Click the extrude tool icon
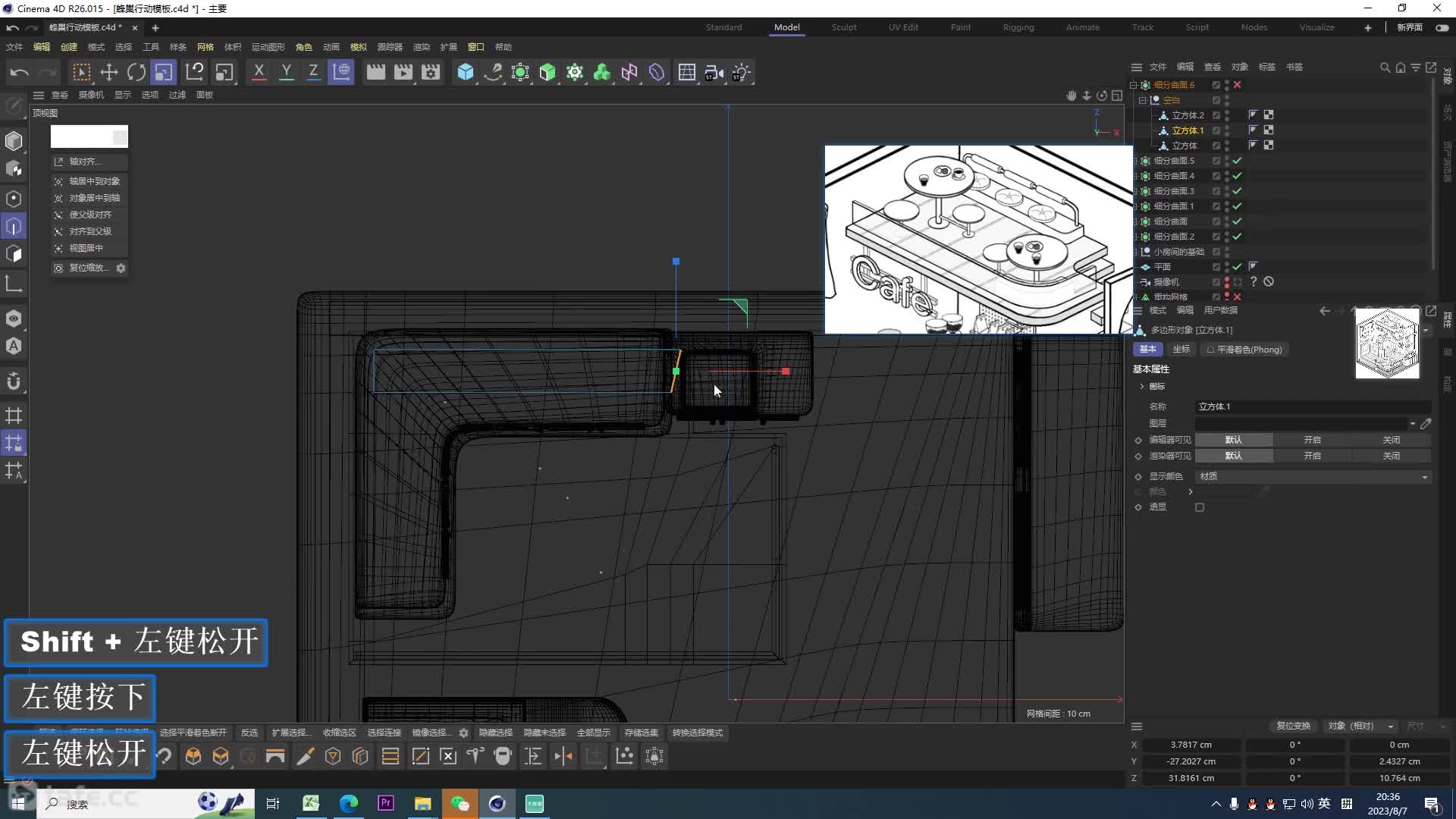The width and height of the screenshot is (1456, 819). tap(193, 756)
